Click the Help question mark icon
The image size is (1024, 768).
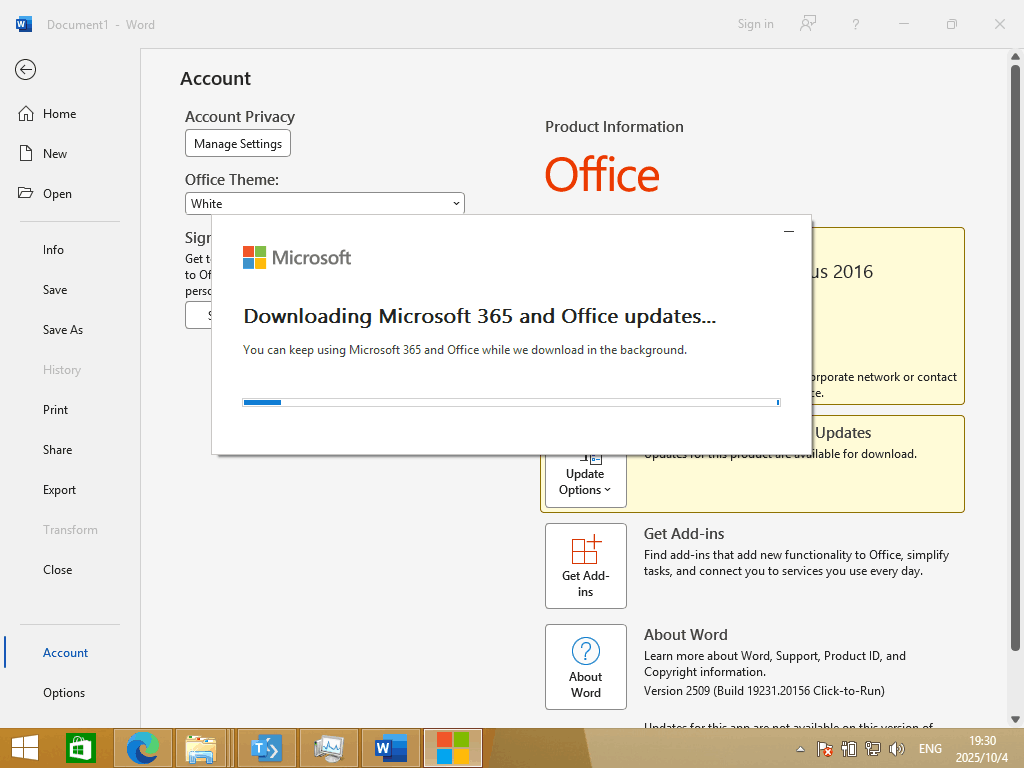click(x=855, y=24)
